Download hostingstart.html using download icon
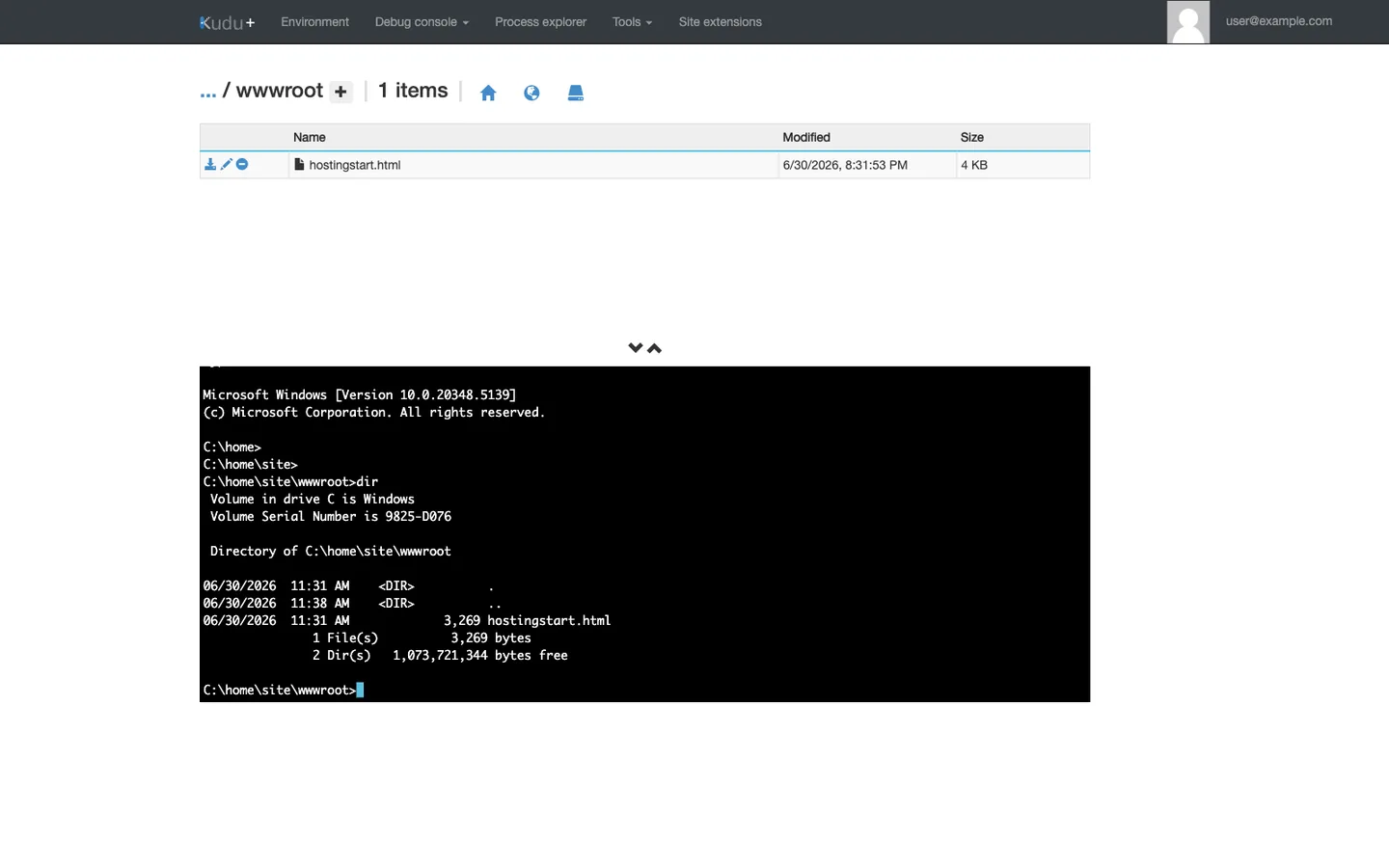The height and width of the screenshot is (868, 1389). [210, 164]
